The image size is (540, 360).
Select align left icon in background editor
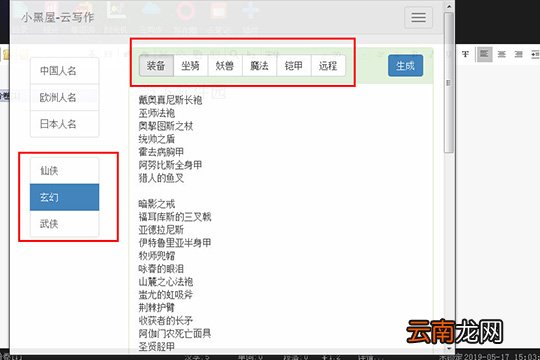point(484,54)
